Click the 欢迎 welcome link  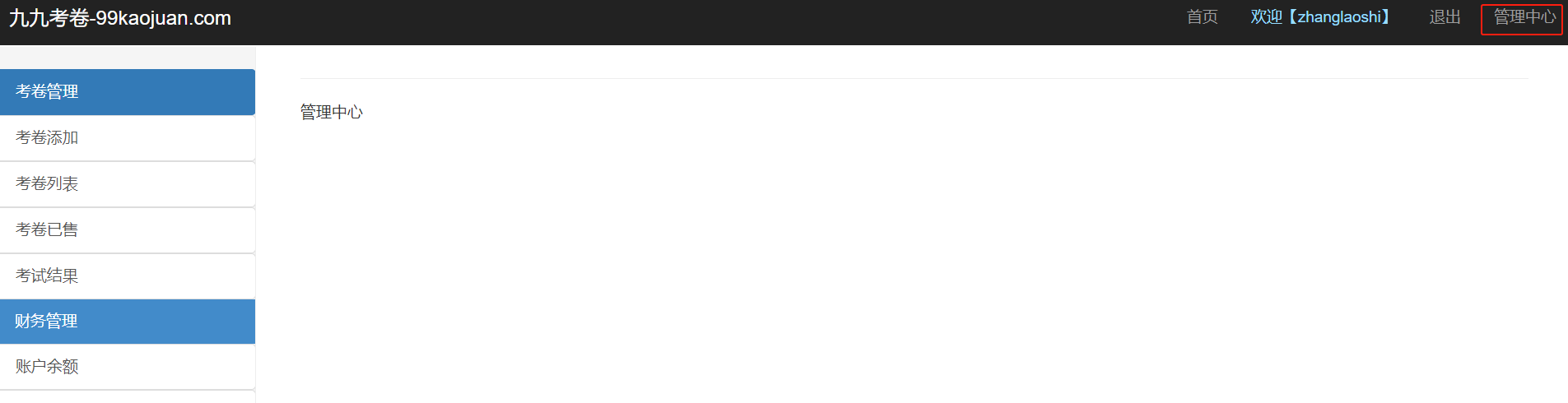point(1319,16)
